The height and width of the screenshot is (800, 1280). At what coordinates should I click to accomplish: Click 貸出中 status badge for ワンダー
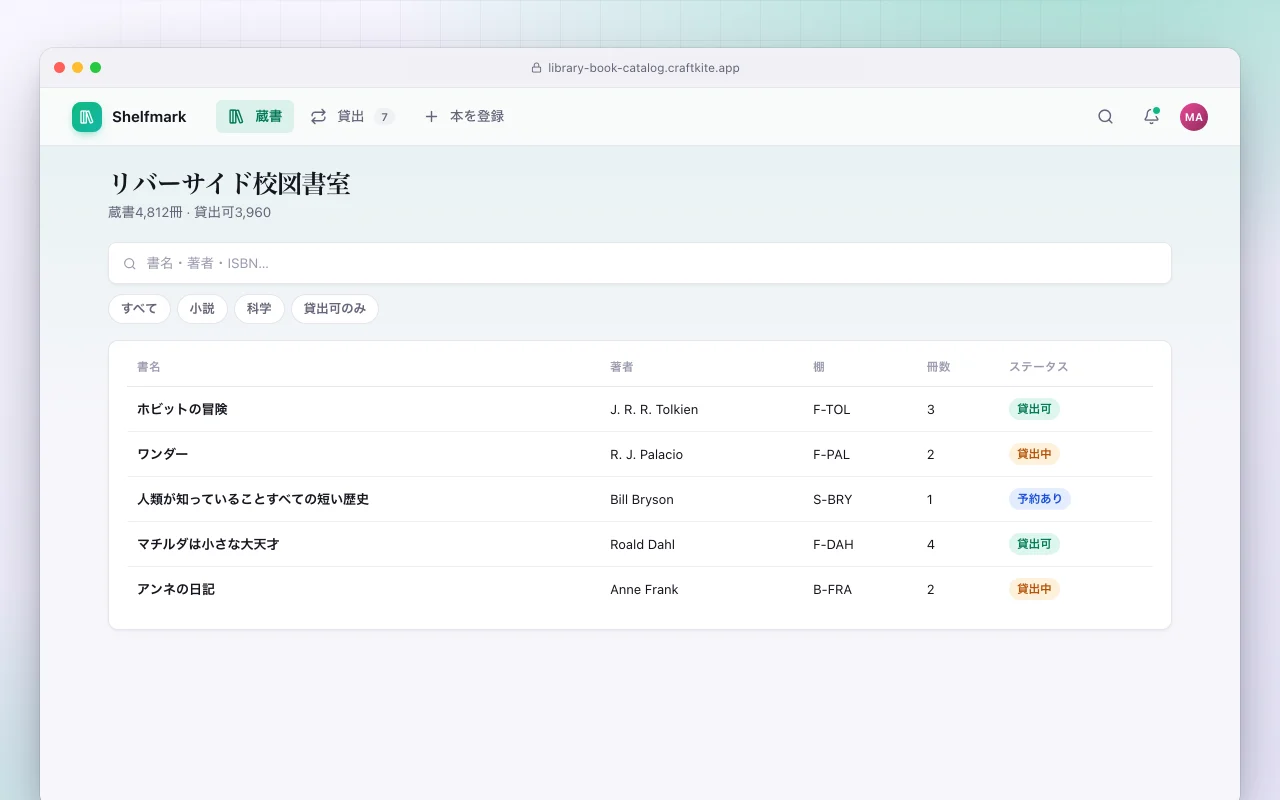click(x=1034, y=454)
